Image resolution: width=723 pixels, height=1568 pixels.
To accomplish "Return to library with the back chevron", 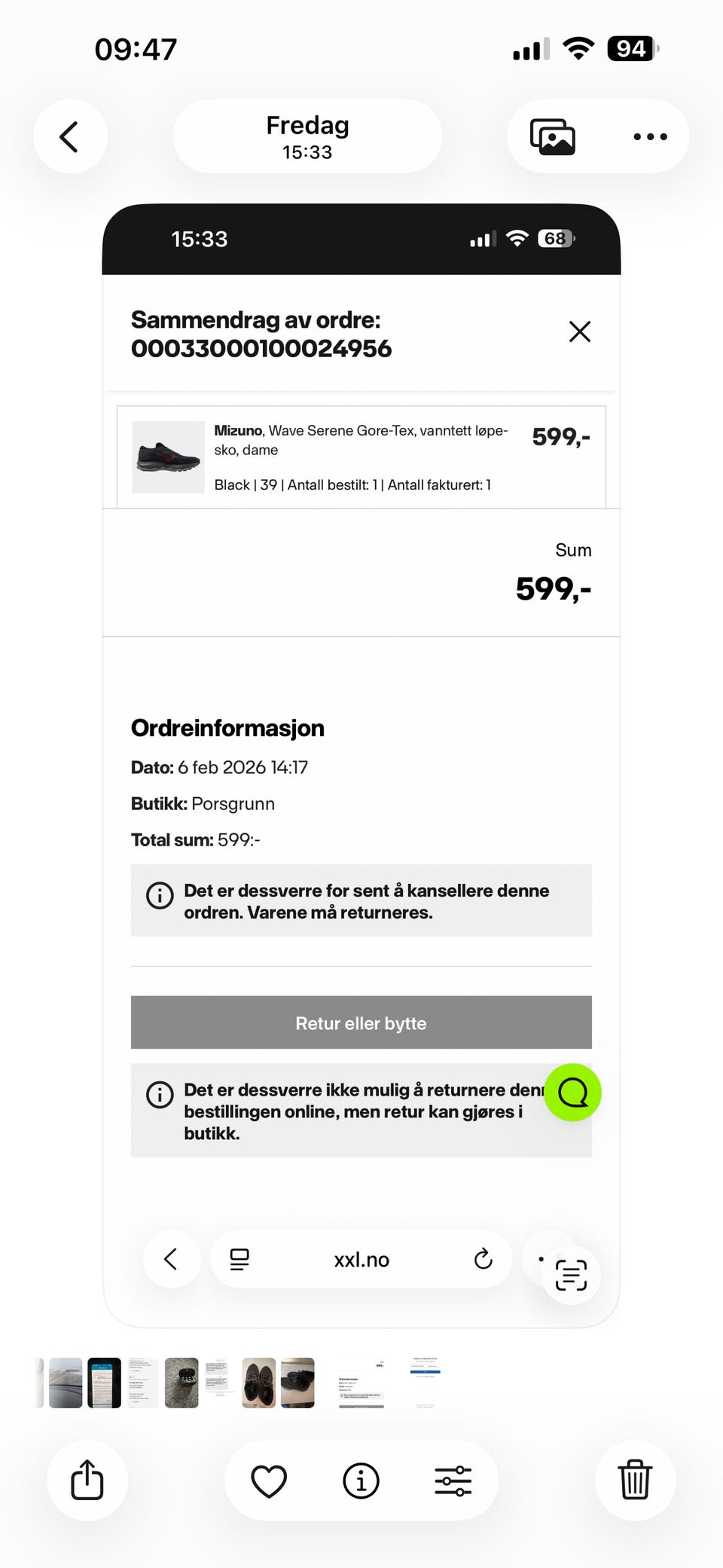I will pyautogui.click(x=70, y=136).
